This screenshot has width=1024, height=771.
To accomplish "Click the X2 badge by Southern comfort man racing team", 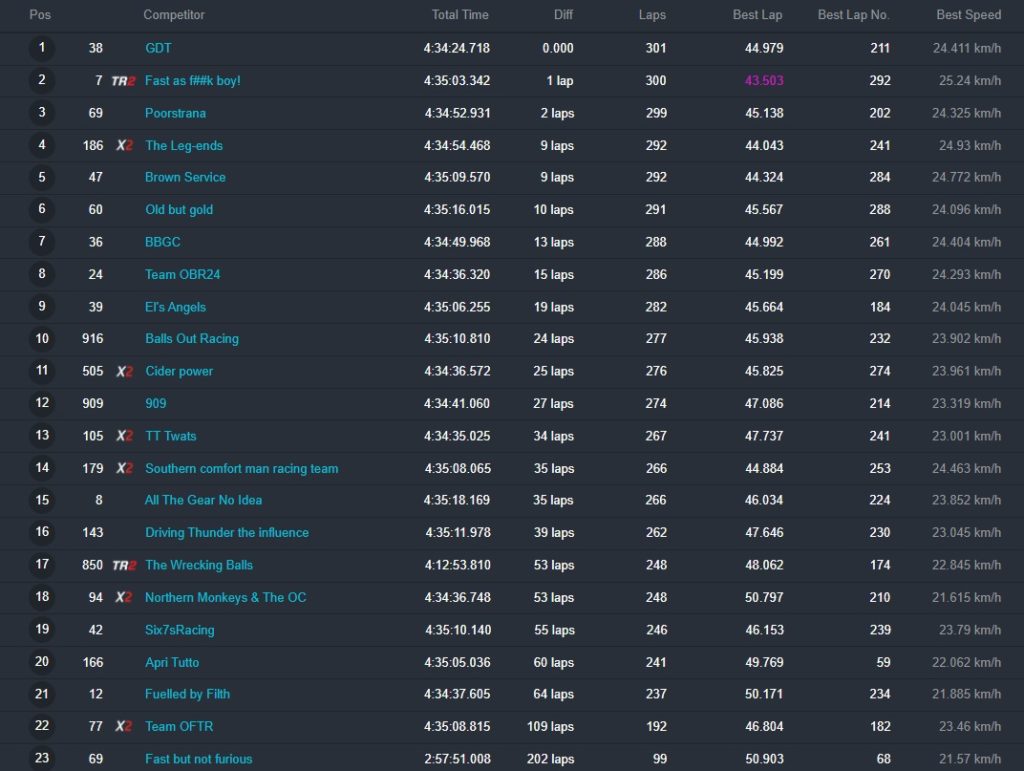I will pos(124,469).
